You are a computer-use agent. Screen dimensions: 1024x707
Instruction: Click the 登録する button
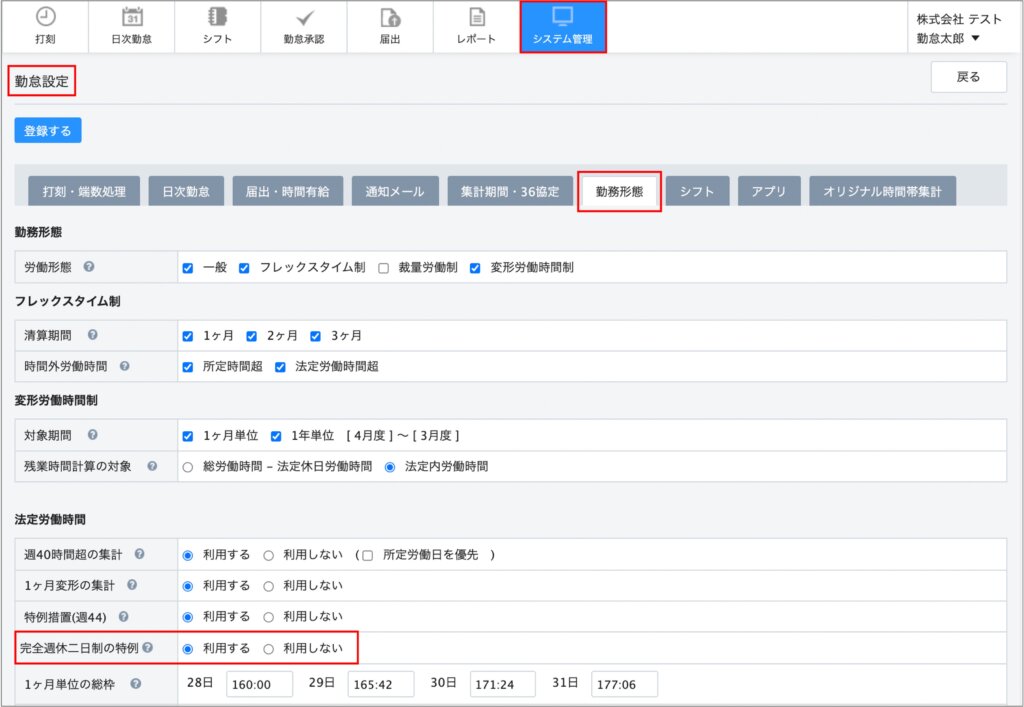pos(48,130)
